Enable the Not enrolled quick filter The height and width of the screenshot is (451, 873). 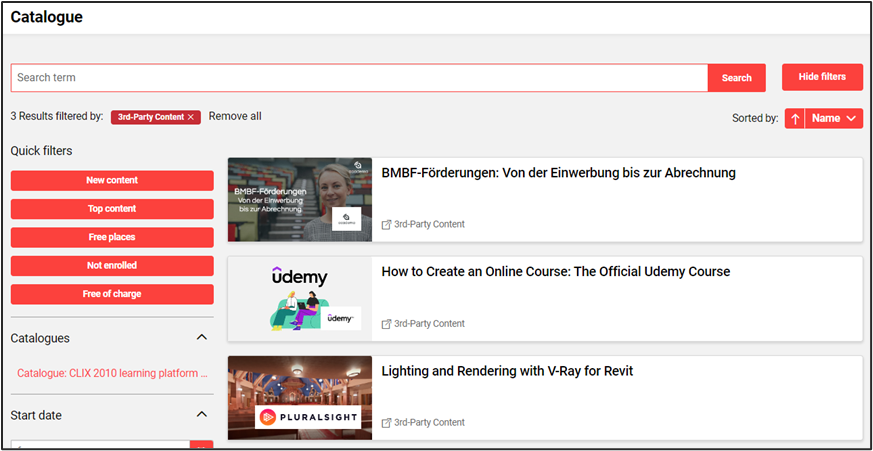click(x=112, y=266)
